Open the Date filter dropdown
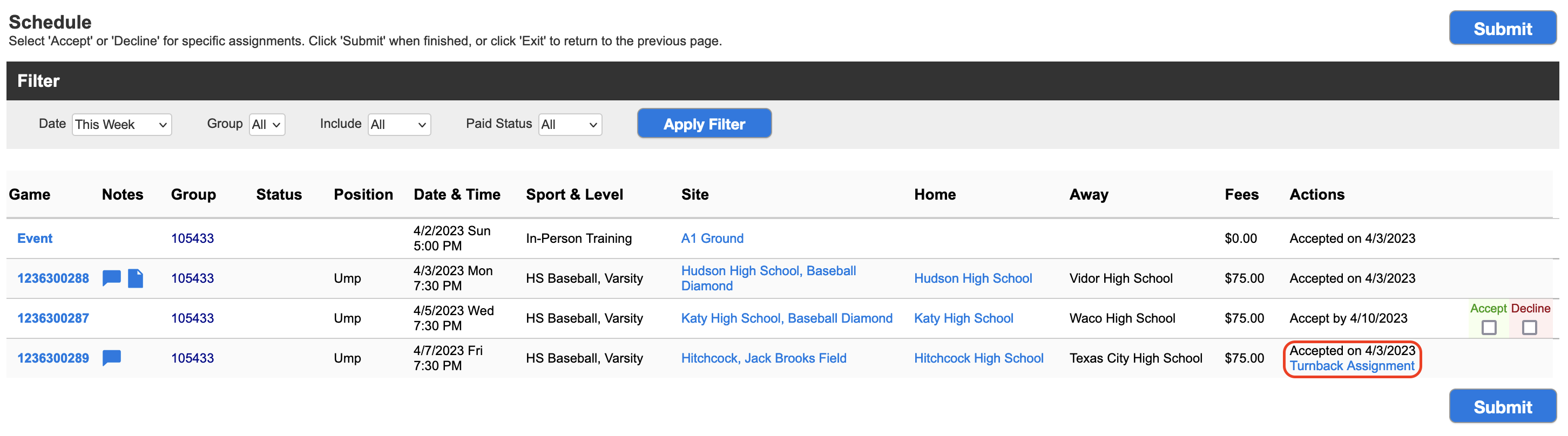 121,125
